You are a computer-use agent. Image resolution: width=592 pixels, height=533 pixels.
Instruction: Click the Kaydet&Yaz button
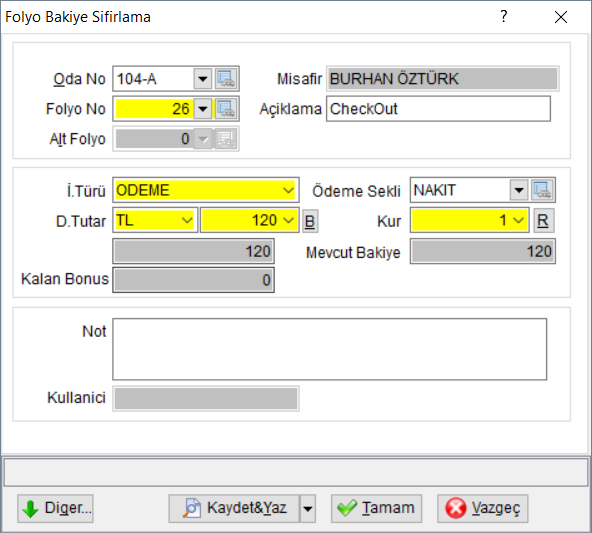[234, 508]
